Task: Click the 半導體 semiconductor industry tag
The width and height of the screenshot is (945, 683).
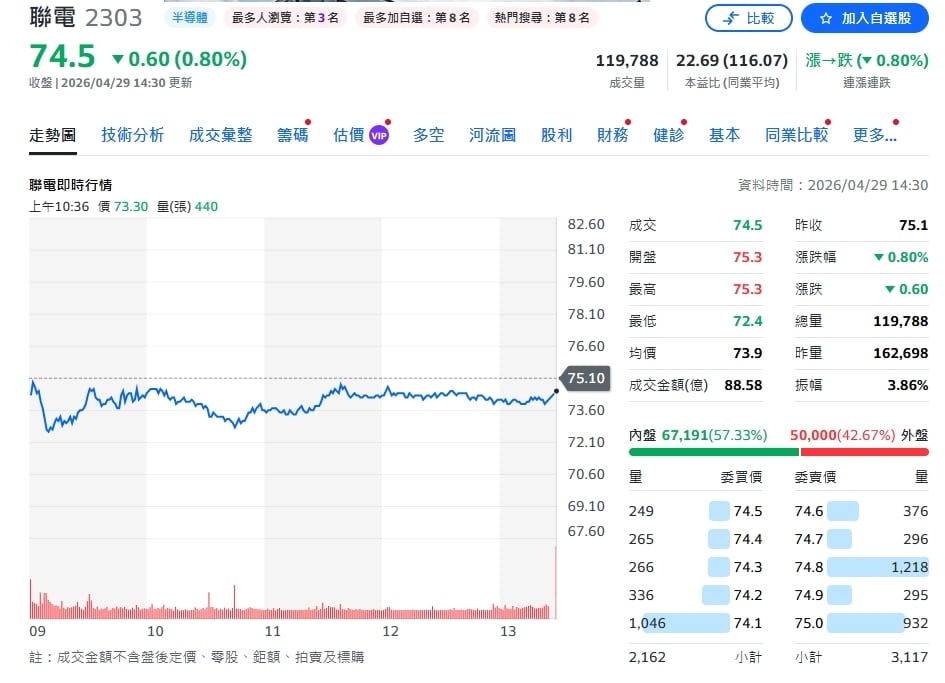Action: (x=189, y=17)
